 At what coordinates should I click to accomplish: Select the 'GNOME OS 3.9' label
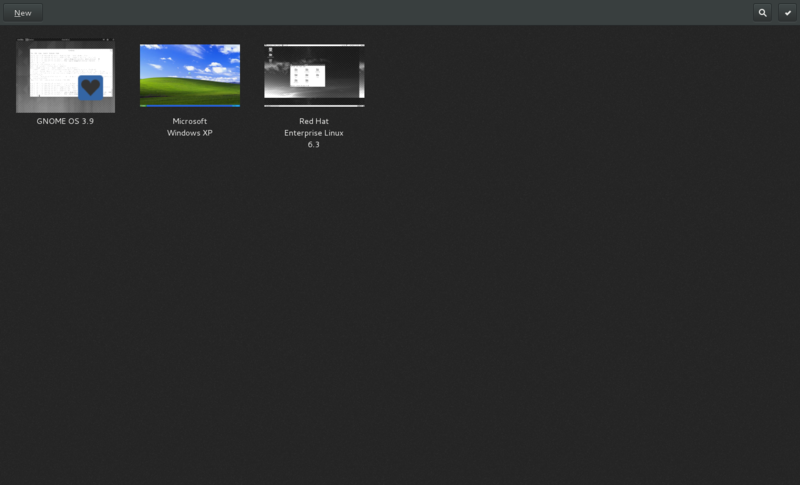click(65, 121)
